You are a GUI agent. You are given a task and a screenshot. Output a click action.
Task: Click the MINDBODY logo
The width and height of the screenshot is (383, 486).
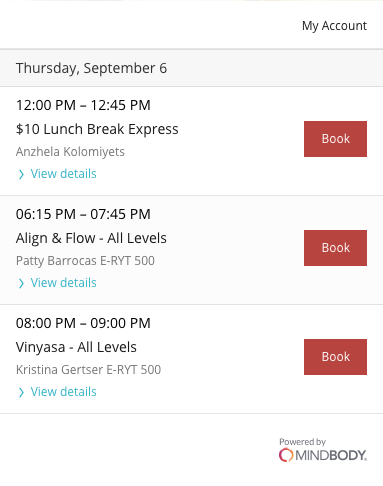(x=323, y=455)
